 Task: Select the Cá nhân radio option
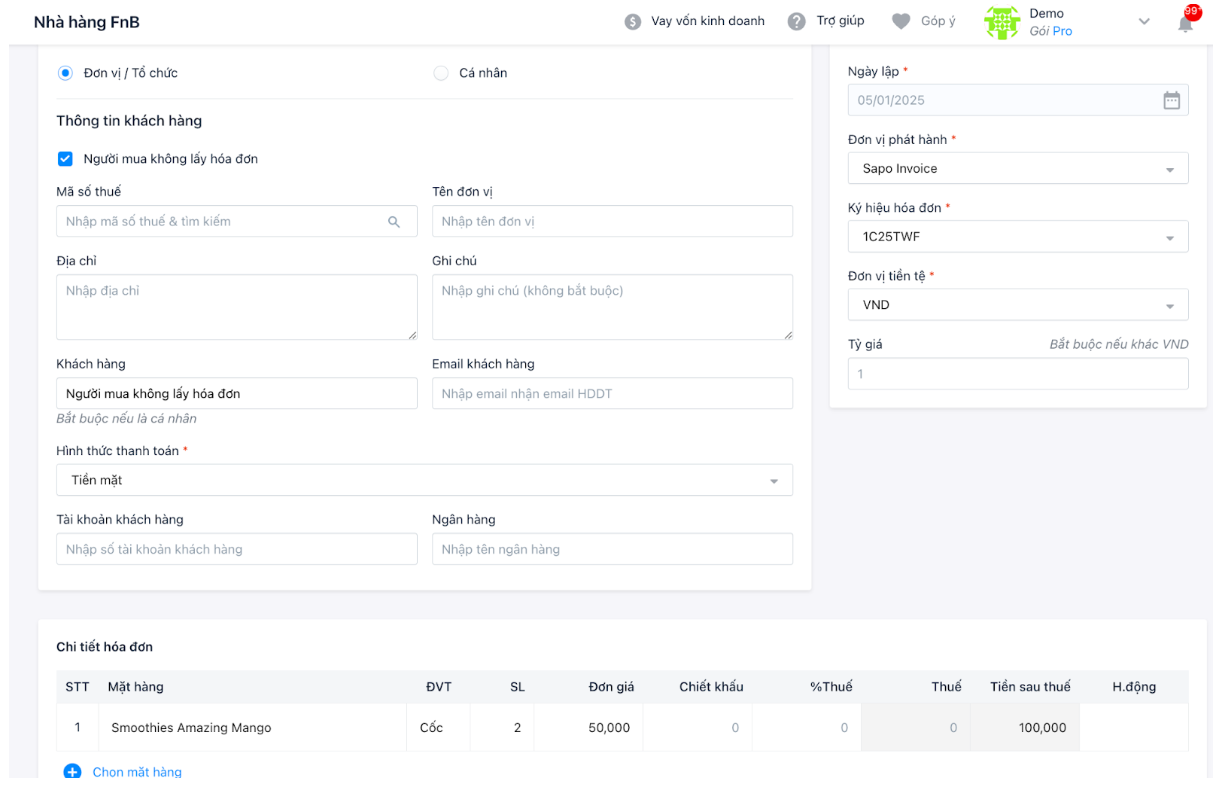[x=441, y=73]
